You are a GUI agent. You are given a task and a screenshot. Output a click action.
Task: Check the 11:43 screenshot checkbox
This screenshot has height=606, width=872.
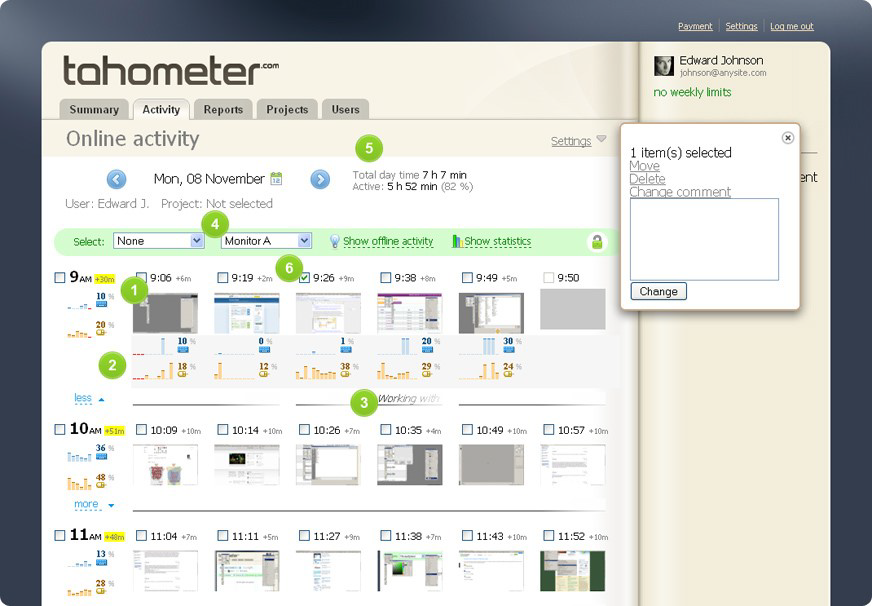[467, 535]
